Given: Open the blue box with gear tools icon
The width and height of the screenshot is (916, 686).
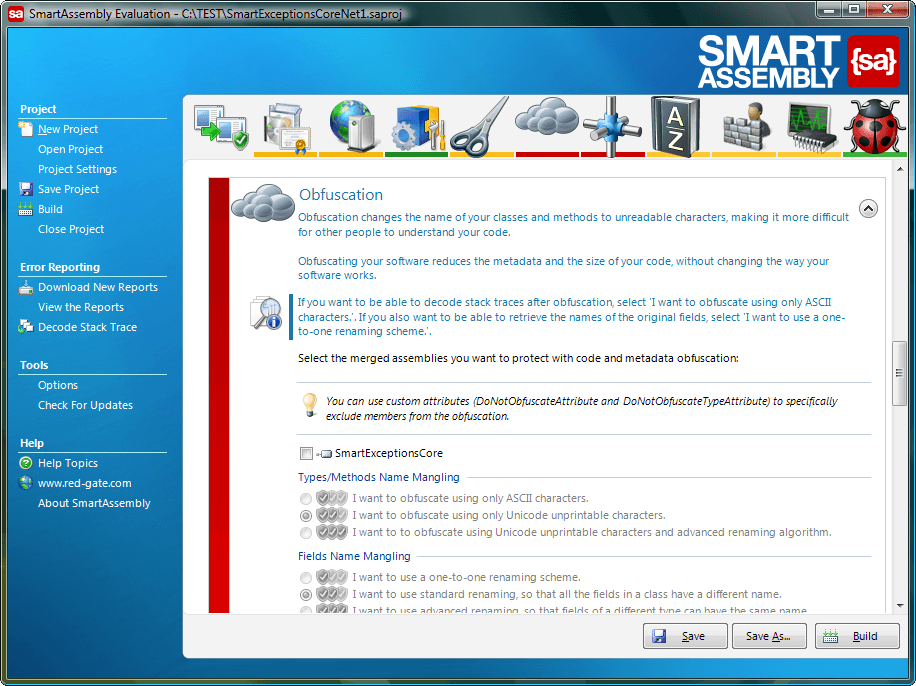Looking at the screenshot, I should click(417, 127).
